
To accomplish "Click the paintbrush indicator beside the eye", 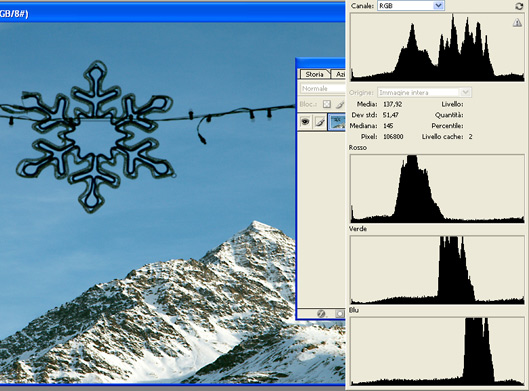I will [320, 122].
